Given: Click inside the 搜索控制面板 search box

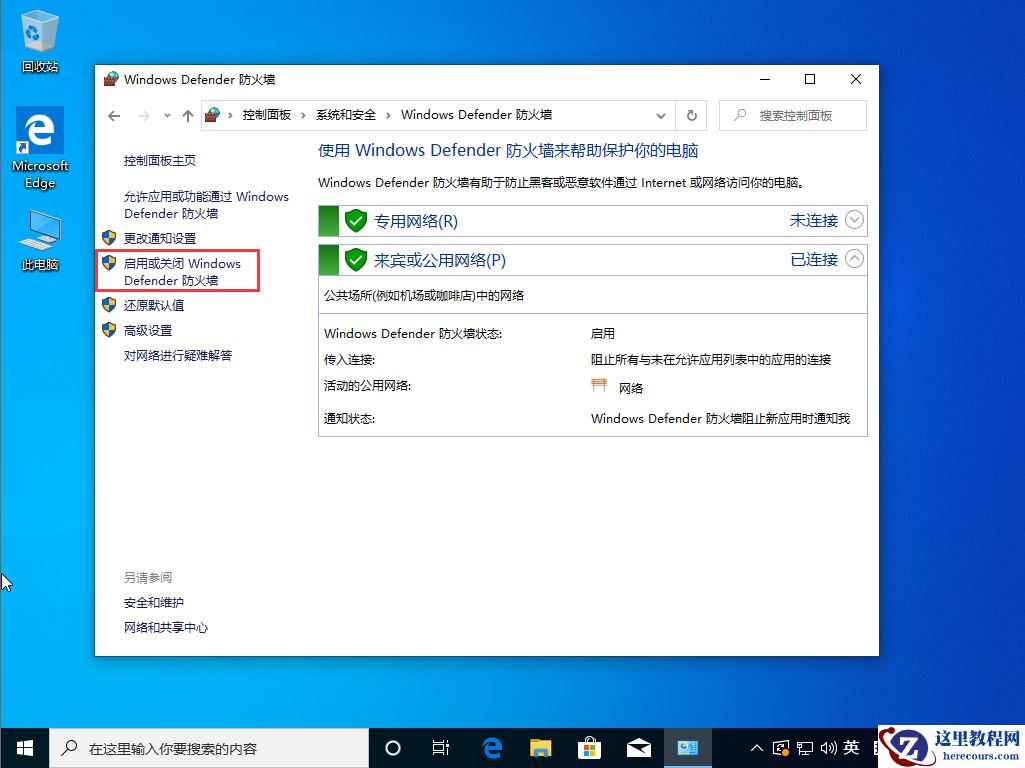Looking at the screenshot, I should click(790, 115).
